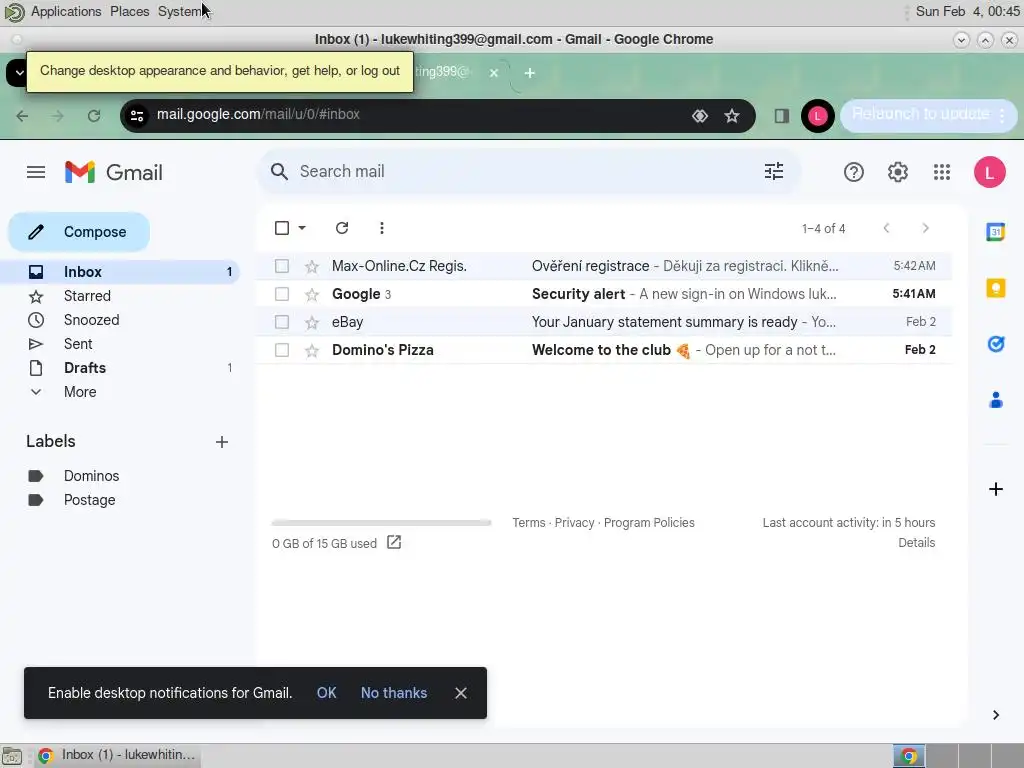1024x768 pixels.
Task: Open the More options three-dot menu
Action: [x=381, y=228]
